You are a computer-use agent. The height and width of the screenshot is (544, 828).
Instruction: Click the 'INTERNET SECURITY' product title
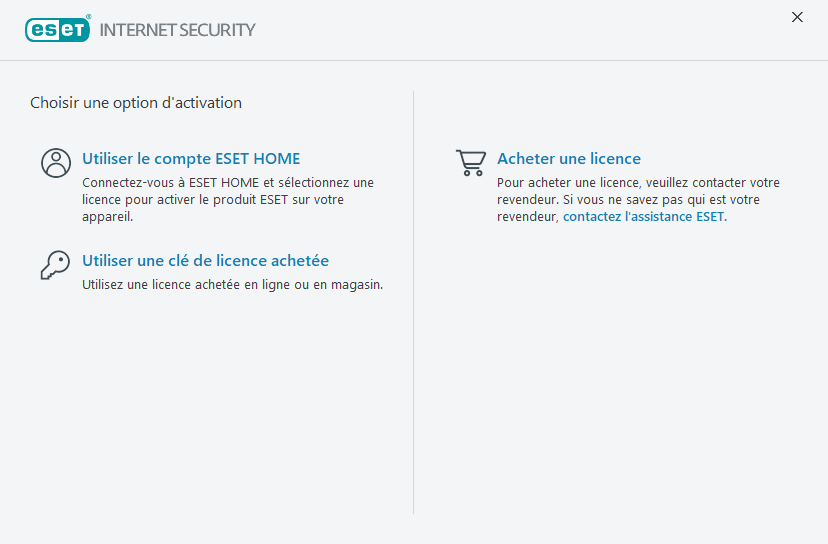coord(177,30)
